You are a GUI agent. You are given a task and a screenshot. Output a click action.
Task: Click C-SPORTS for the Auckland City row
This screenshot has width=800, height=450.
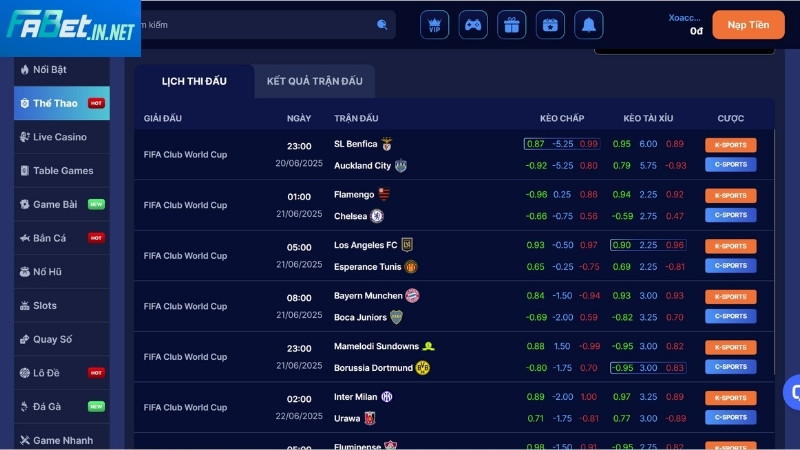[x=731, y=164]
